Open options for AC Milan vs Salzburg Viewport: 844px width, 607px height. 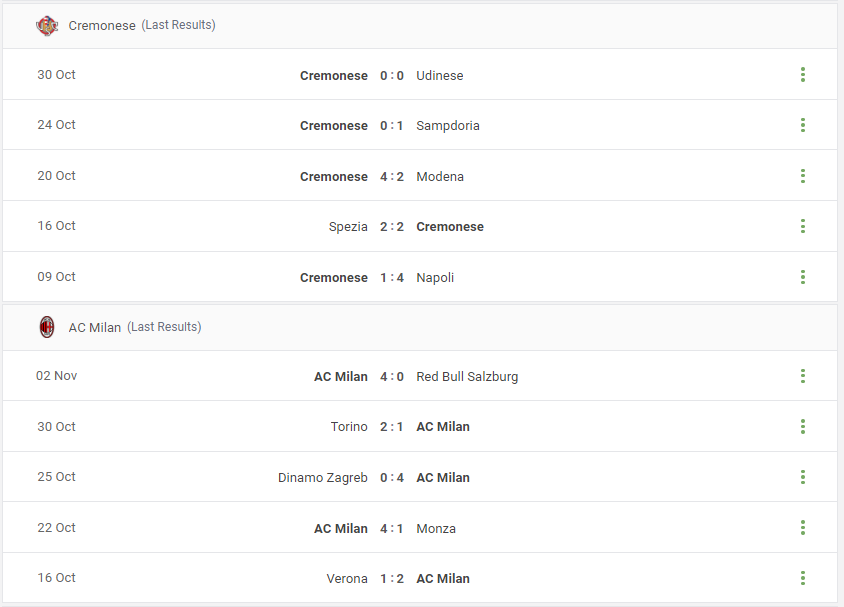803,376
